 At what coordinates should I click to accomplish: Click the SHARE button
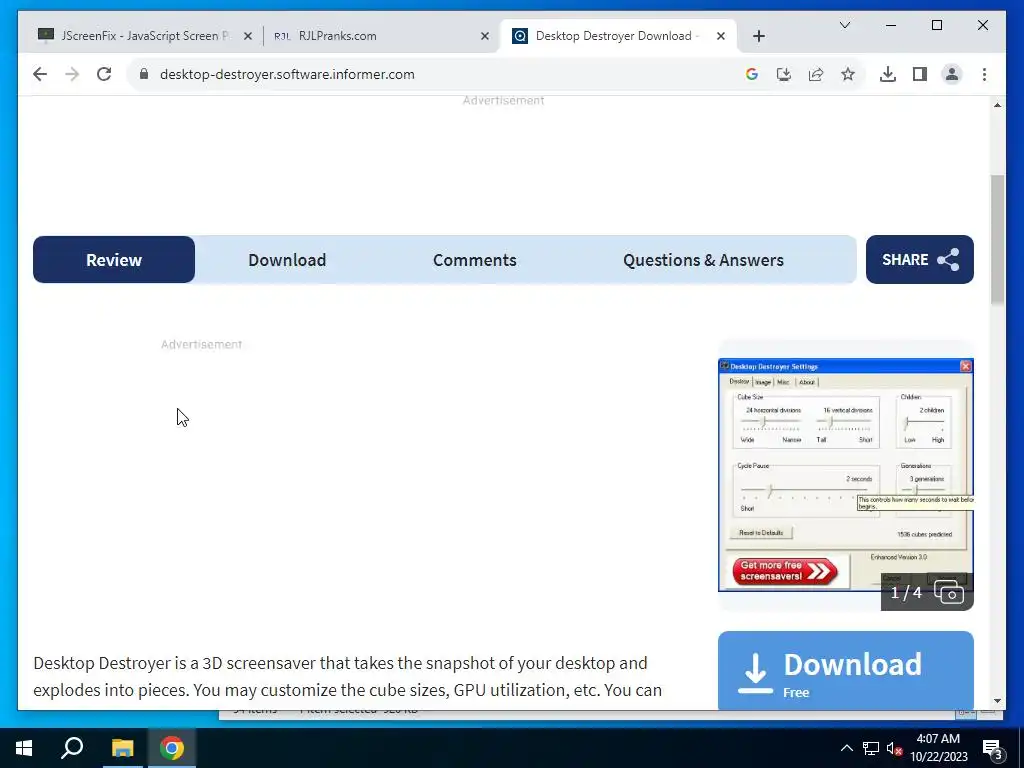(920, 260)
